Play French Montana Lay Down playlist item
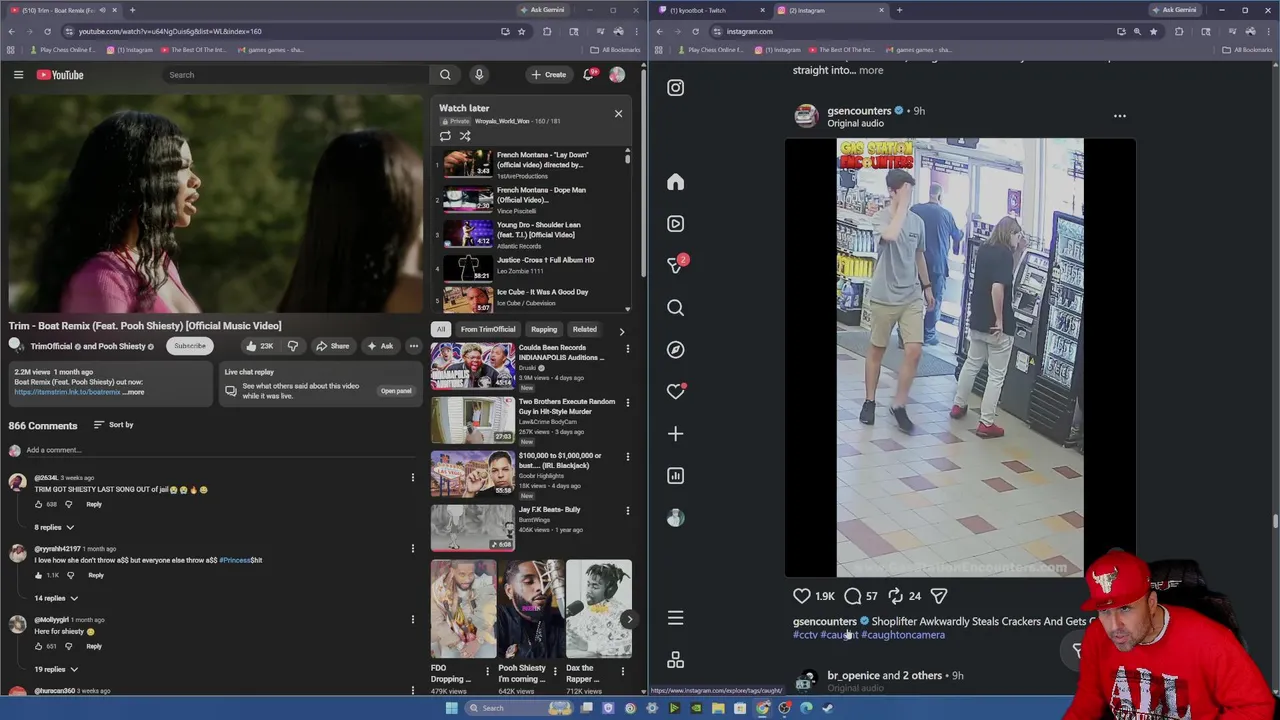Screen dimensions: 1280x720 tap(528, 163)
